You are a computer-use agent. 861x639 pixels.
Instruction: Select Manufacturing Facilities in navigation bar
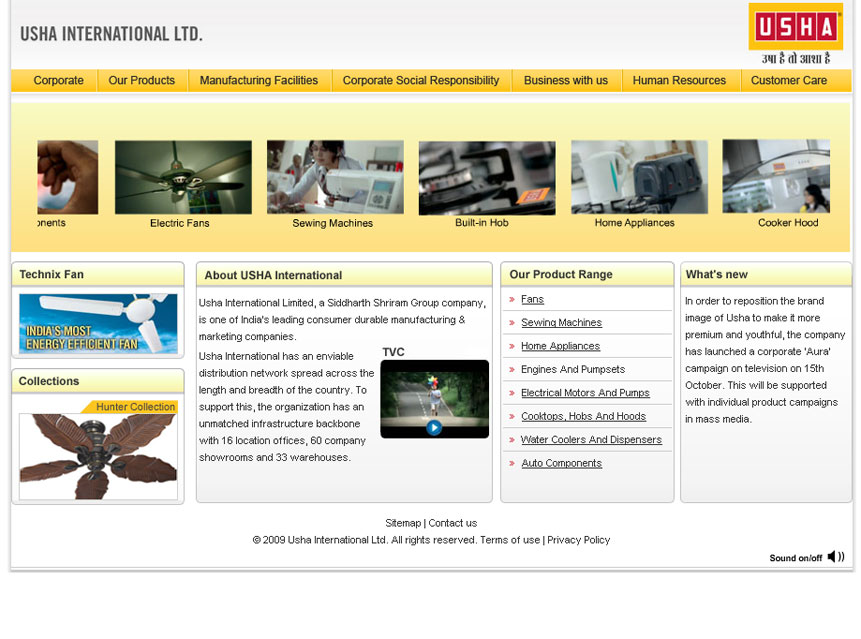(258, 81)
